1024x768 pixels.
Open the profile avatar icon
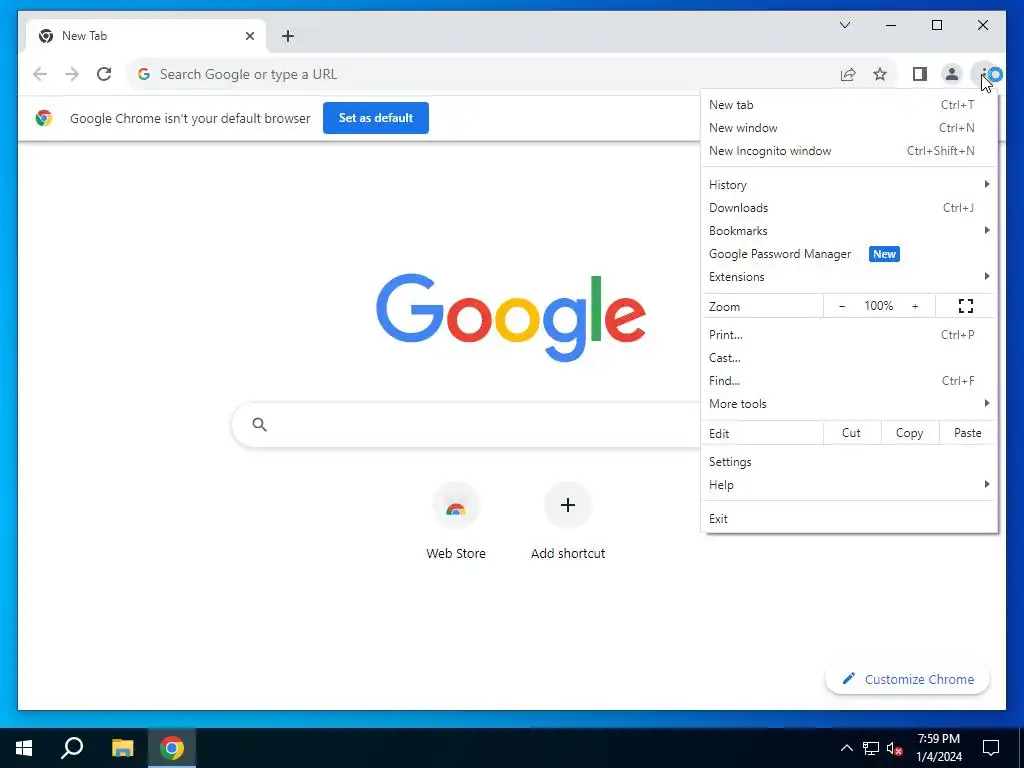952,74
